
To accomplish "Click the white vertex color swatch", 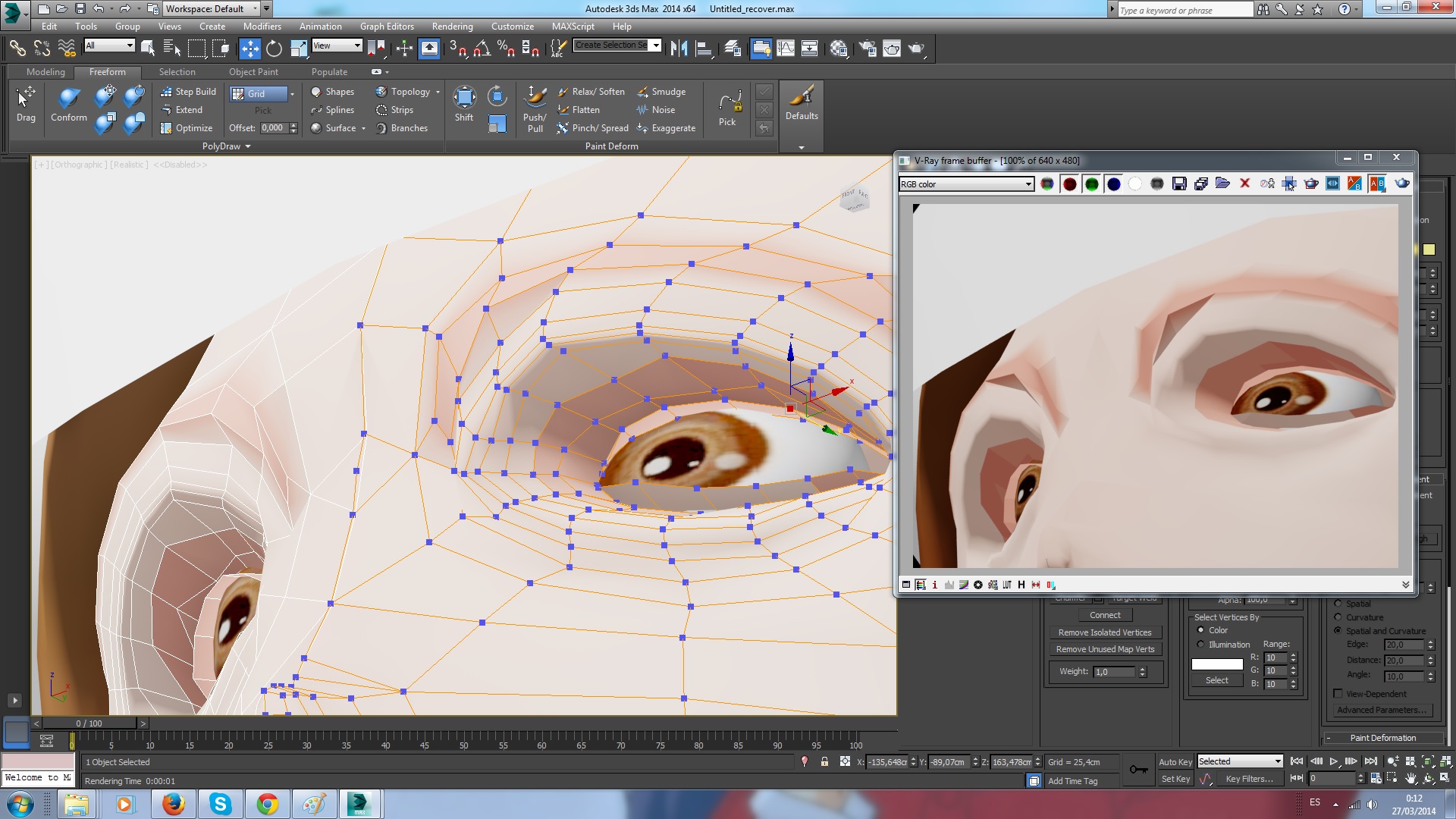I will 1216,664.
